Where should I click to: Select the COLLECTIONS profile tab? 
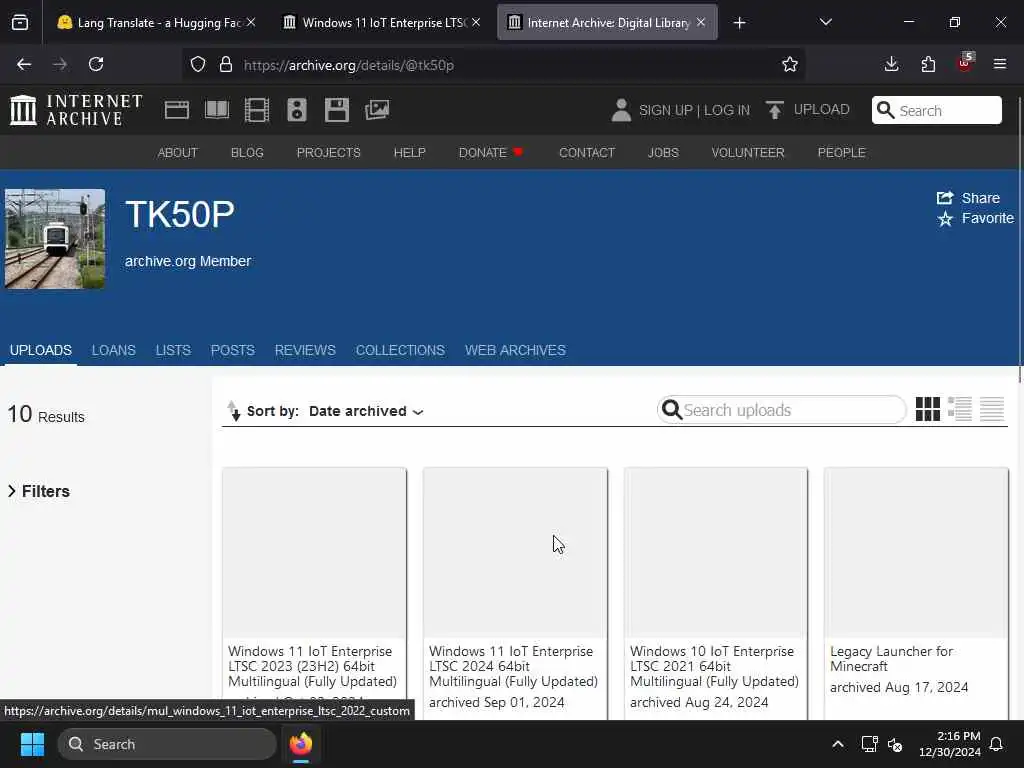click(400, 350)
